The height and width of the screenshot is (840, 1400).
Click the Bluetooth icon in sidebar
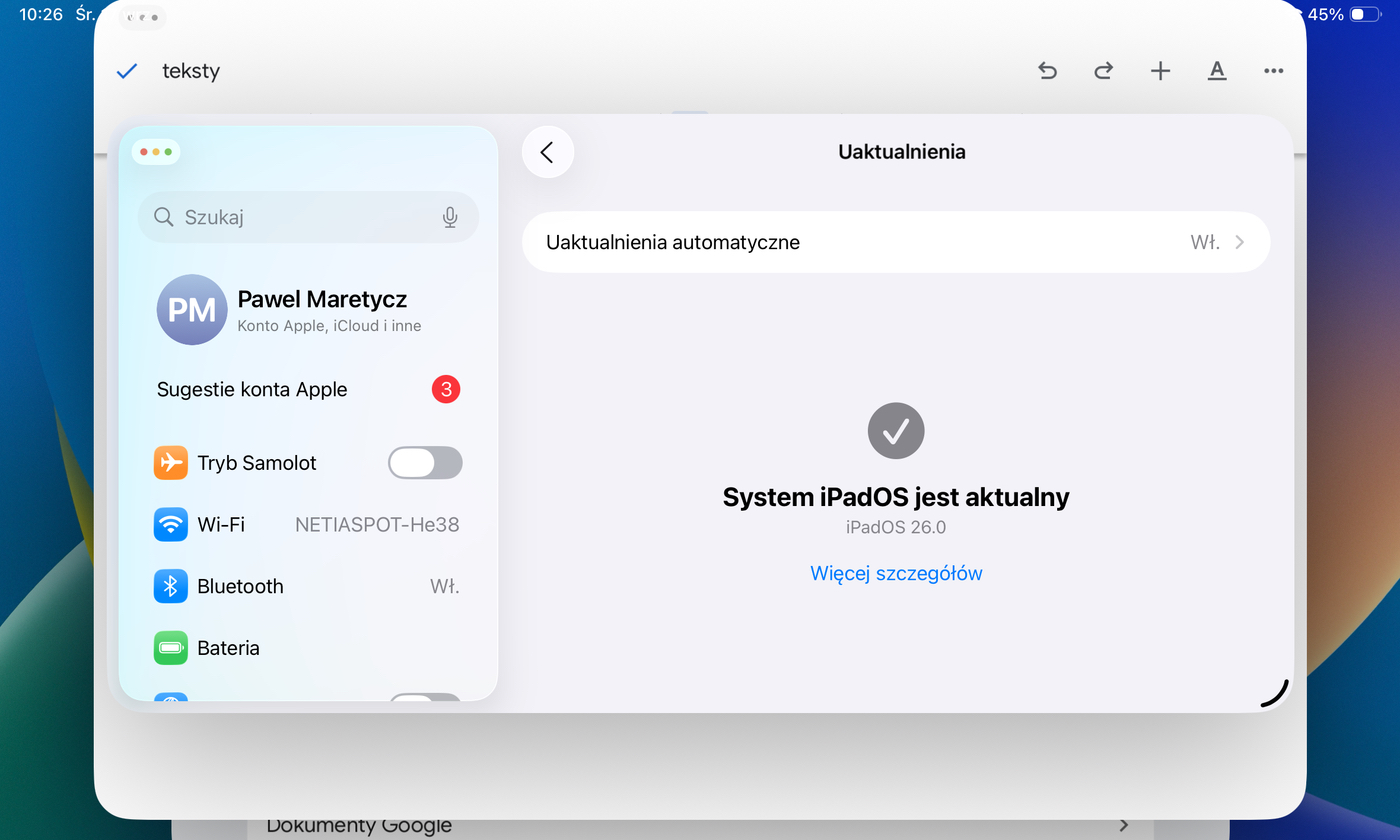tap(170, 586)
